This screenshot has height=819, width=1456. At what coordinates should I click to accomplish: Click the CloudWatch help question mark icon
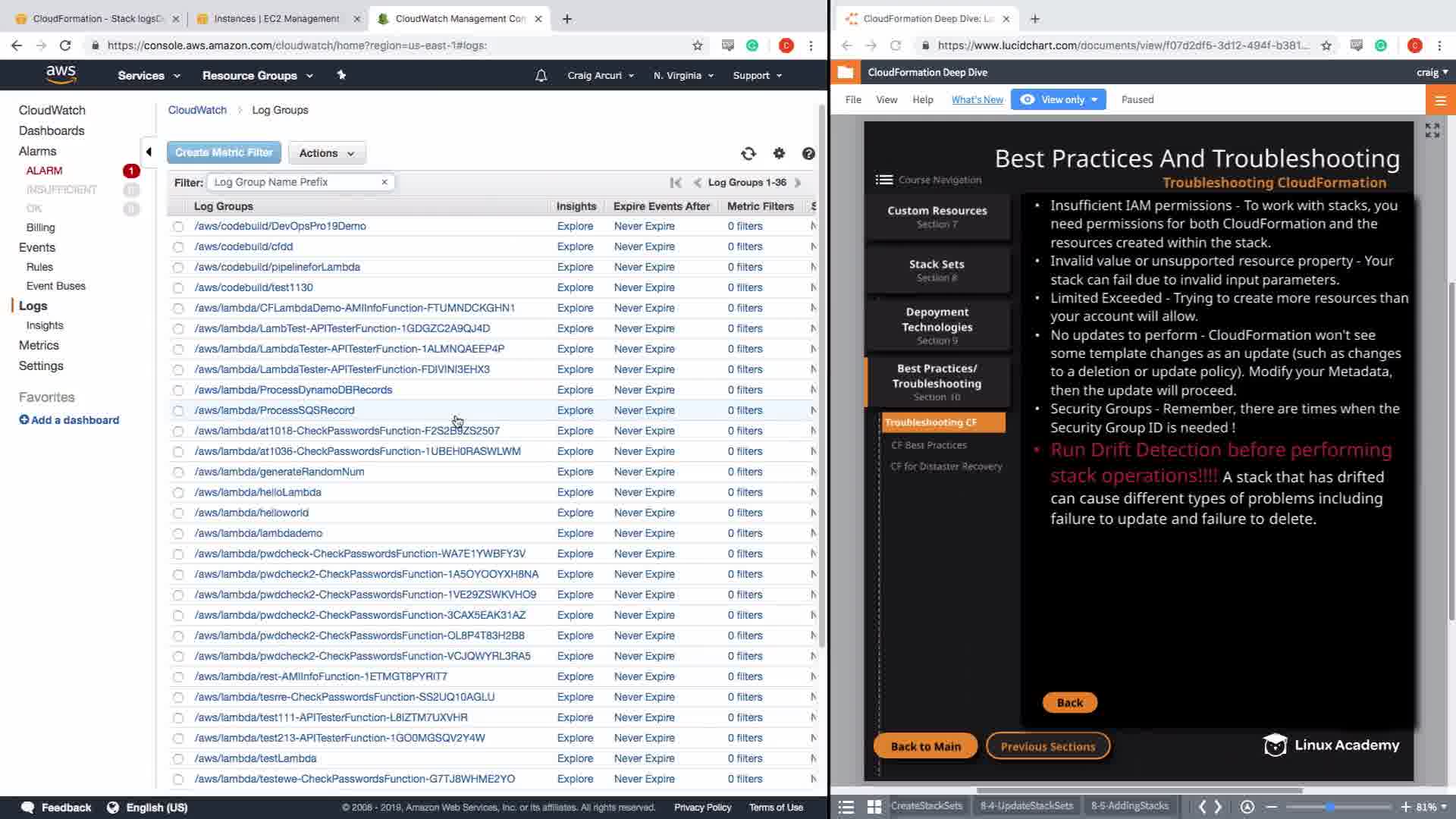coord(808,154)
